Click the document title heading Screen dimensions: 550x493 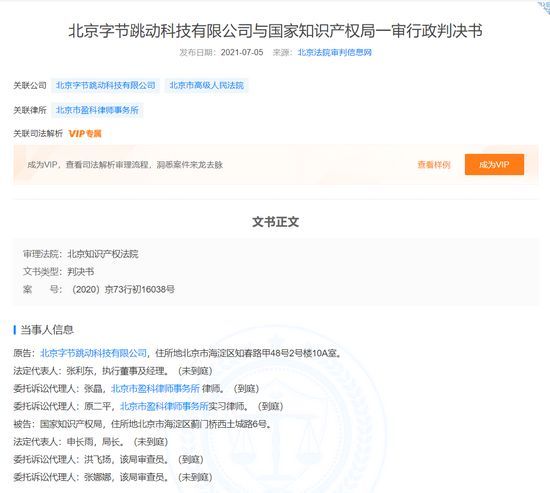coord(275,31)
